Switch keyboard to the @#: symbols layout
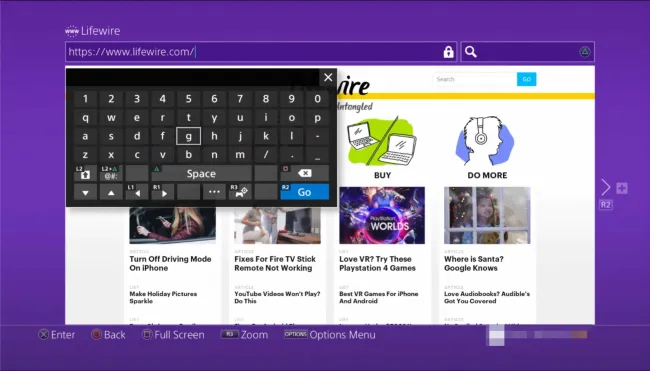The width and height of the screenshot is (650, 371). point(111,173)
